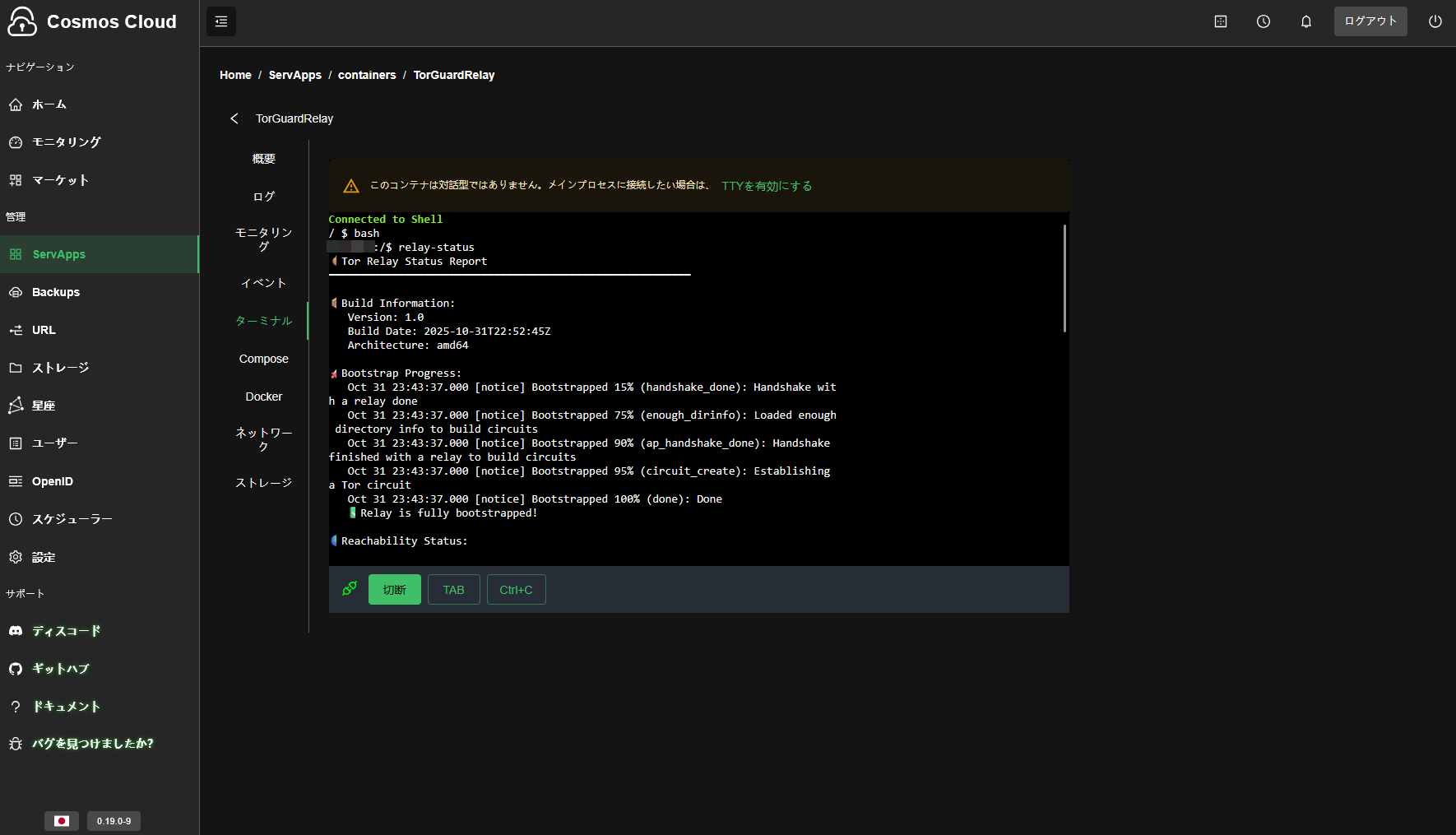The width and height of the screenshot is (1456, 835).
Task: Switch to the Compose tab
Action: pos(263,359)
